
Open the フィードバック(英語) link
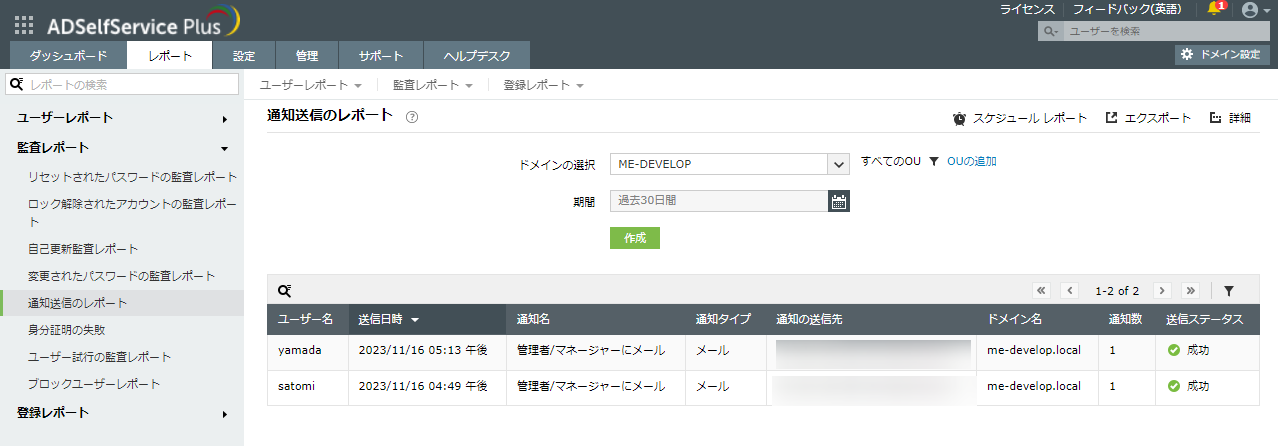1126,9
